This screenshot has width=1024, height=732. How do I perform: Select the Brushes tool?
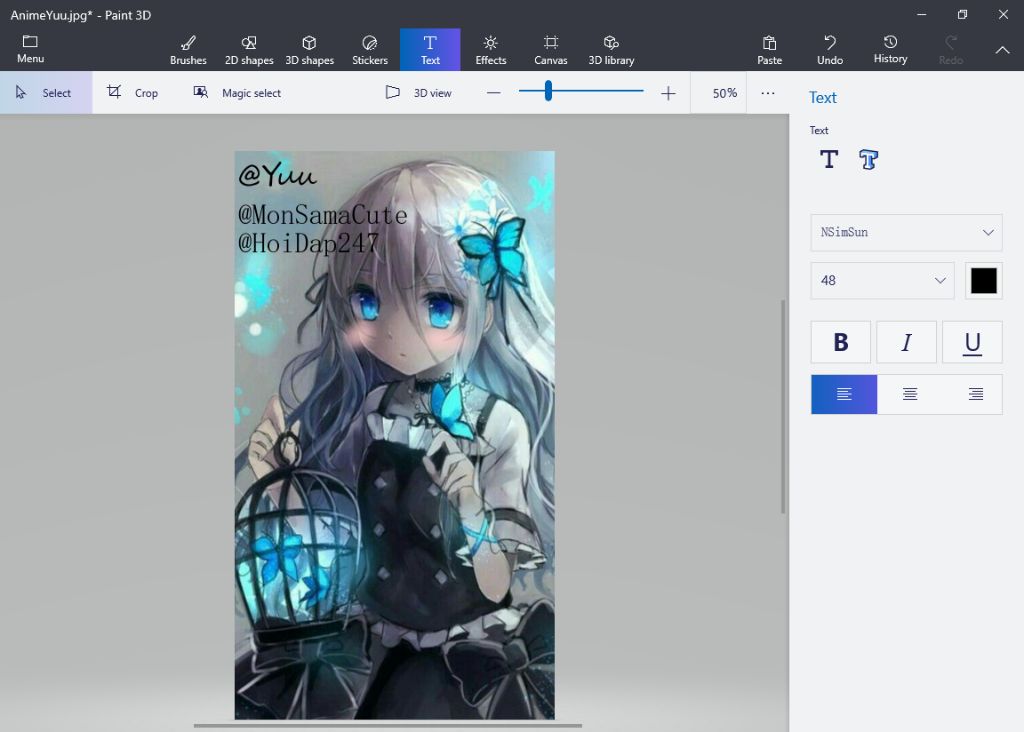[188, 50]
